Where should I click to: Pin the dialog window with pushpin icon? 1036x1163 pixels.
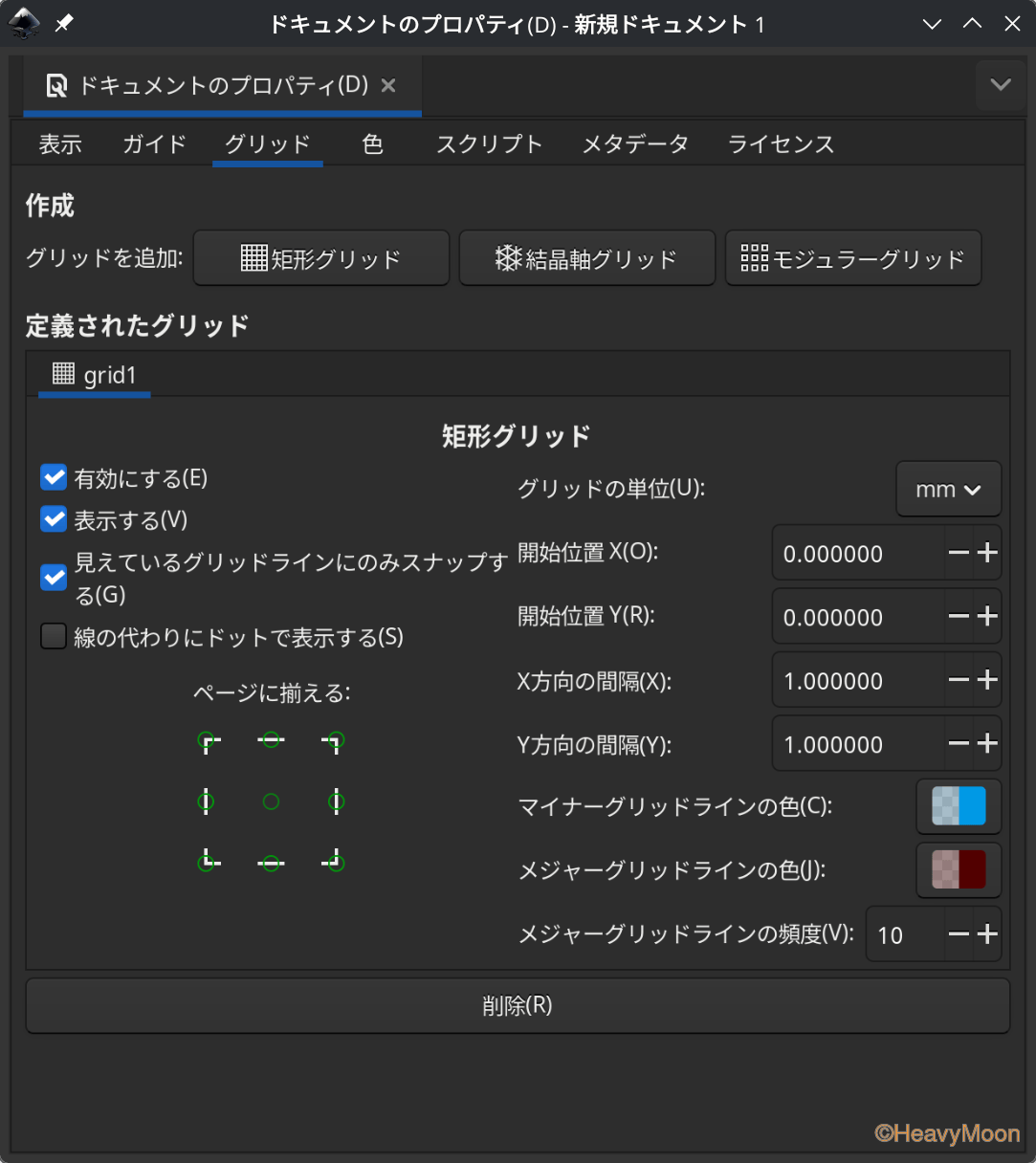[64, 24]
